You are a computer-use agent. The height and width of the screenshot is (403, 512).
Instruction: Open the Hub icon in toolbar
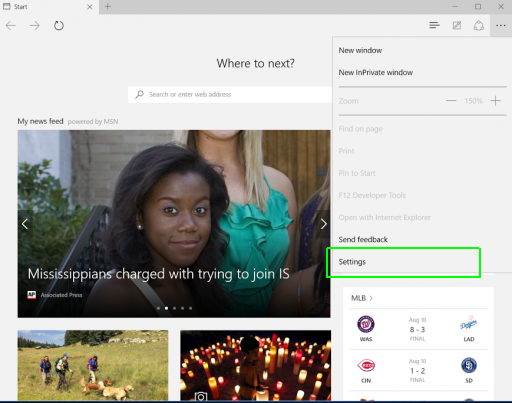point(434,25)
